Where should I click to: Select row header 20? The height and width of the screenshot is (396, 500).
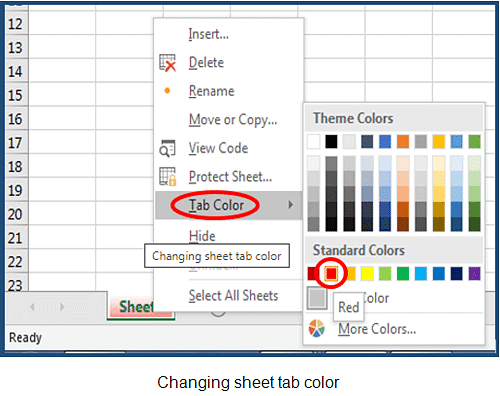pyautogui.click(x=17, y=214)
